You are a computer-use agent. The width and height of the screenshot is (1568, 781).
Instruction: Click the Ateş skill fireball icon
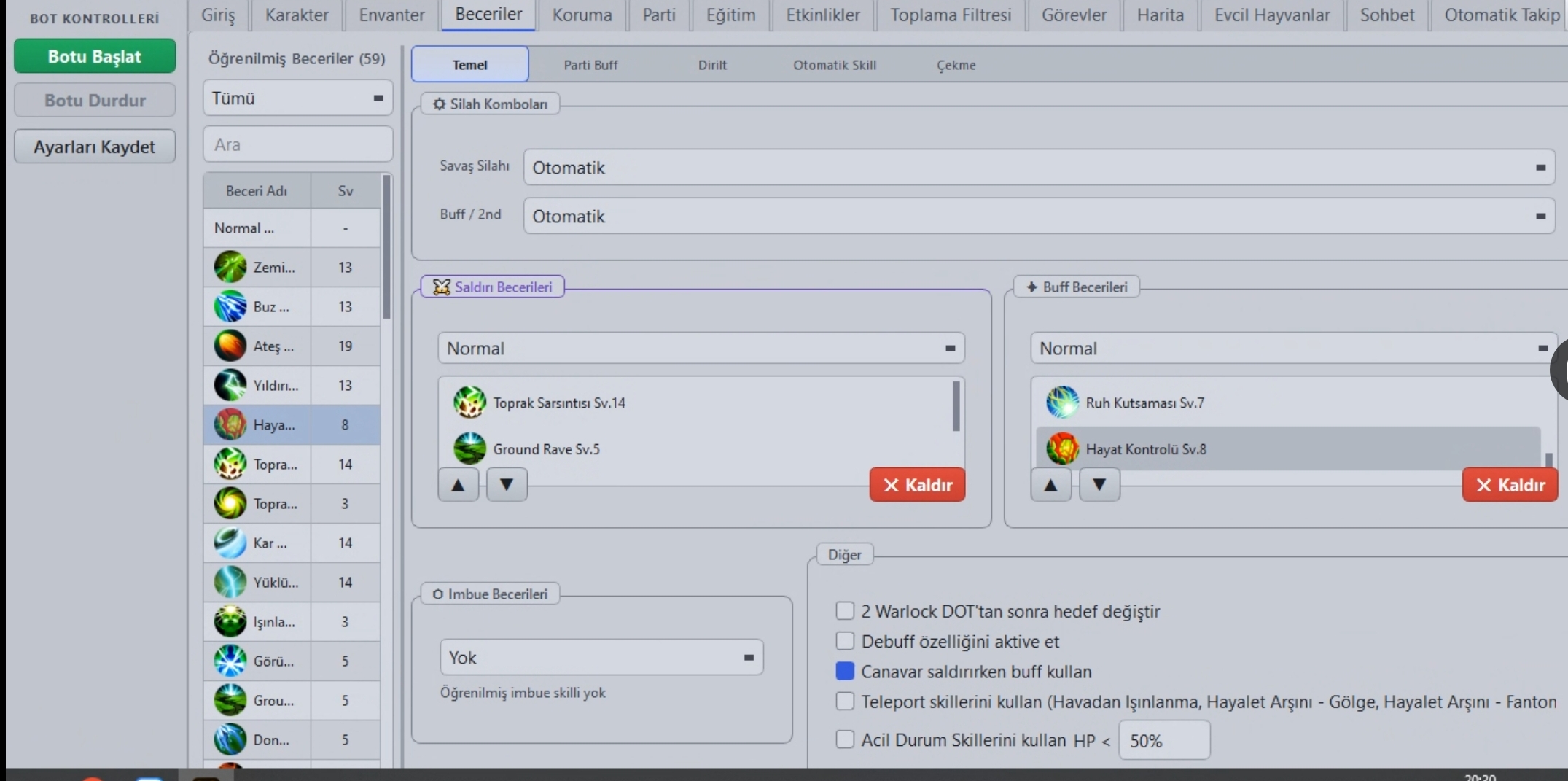pyautogui.click(x=230, y=346)
